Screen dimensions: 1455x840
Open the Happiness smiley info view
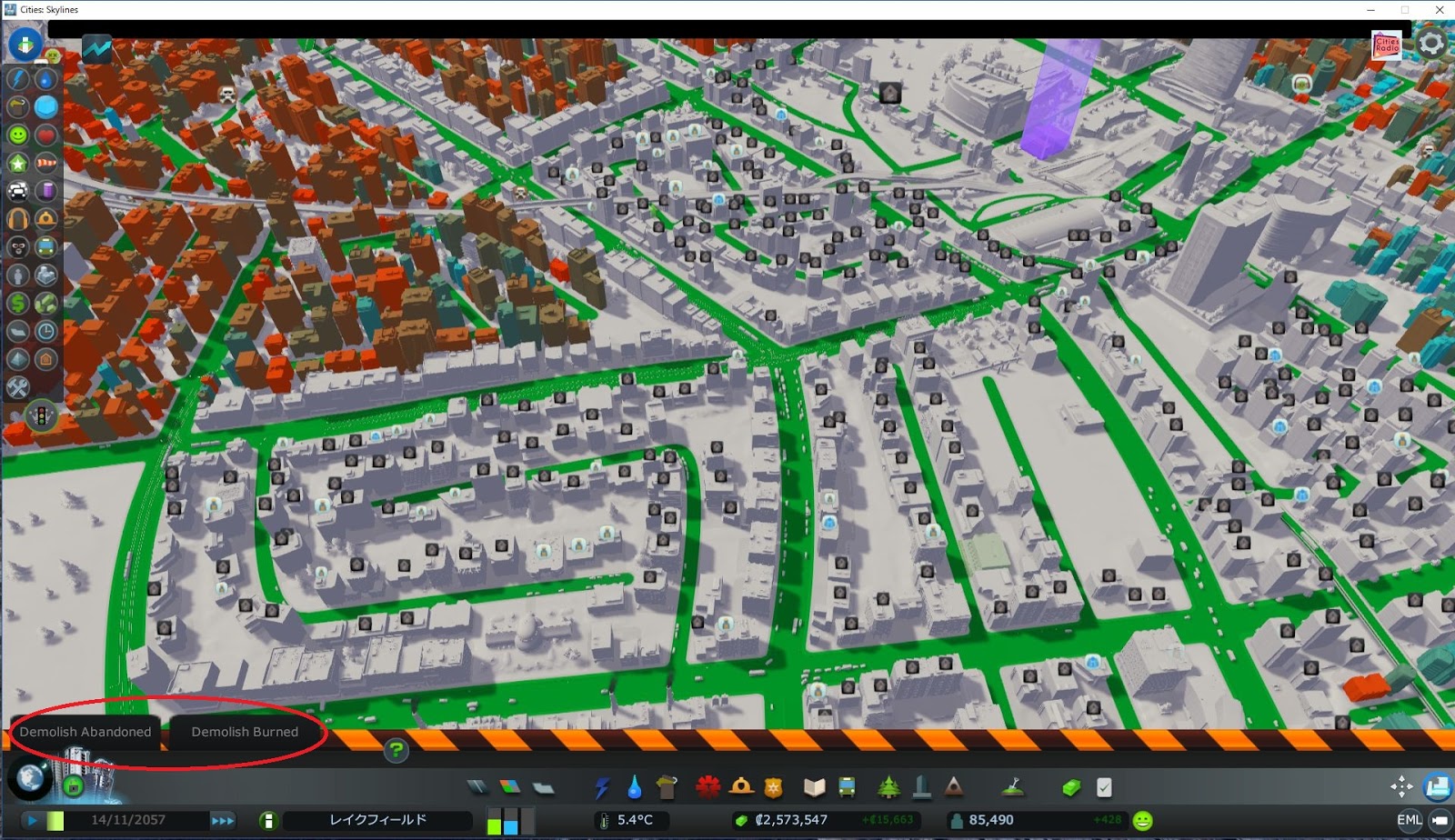[x=18, y=135]
